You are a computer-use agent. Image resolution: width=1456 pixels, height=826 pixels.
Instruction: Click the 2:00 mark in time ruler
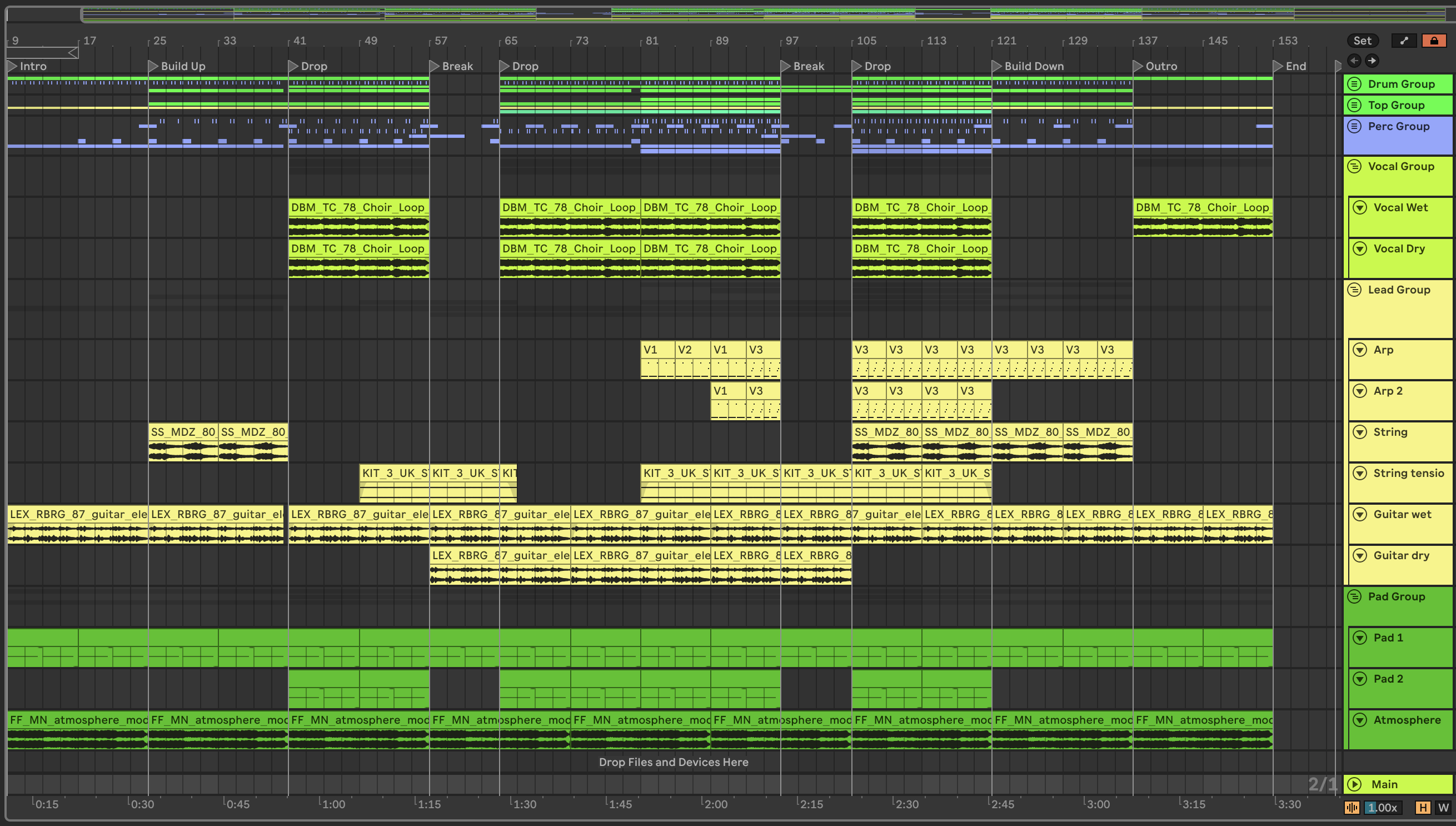click(x=715, y=804)
